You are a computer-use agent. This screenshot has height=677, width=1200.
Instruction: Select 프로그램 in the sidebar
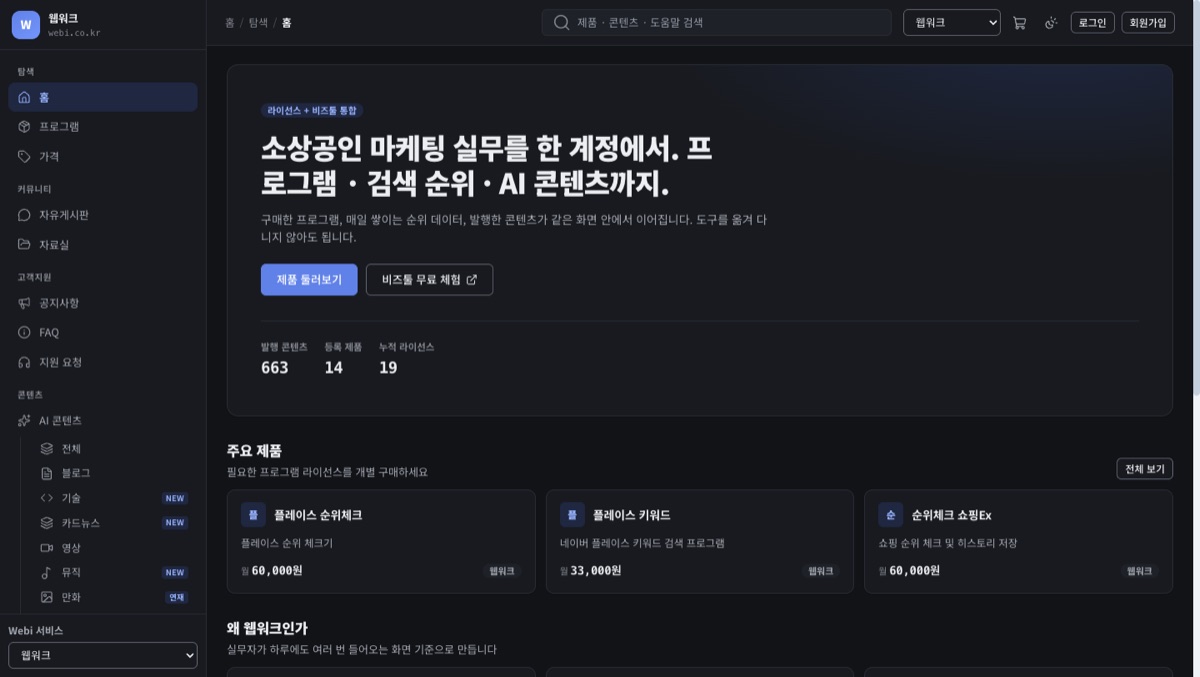tap(103, 127)
